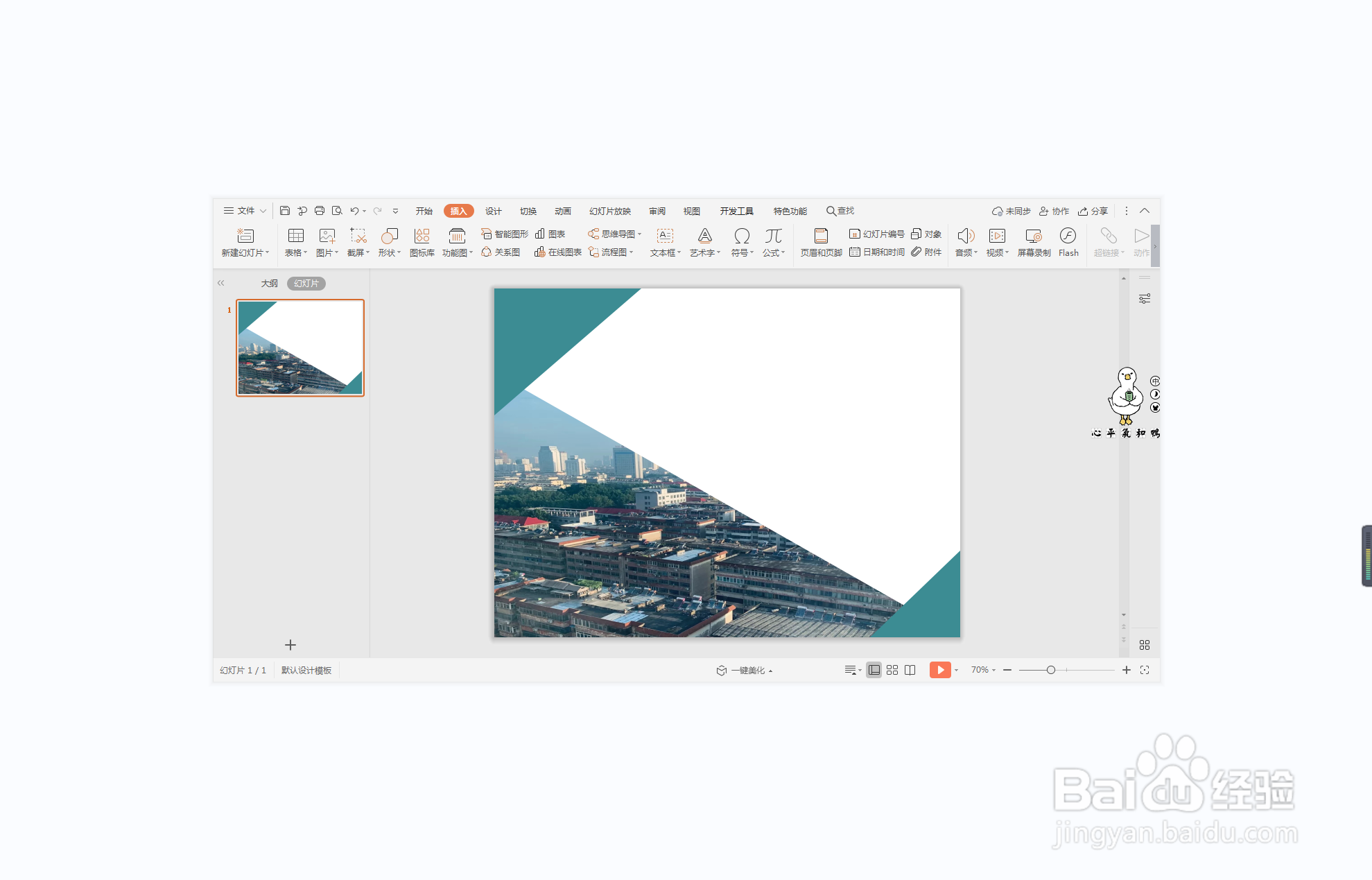The height and width of the screenshot is (880, 1372).
Task: Click the zoom slider handle
Action: 1051,670
